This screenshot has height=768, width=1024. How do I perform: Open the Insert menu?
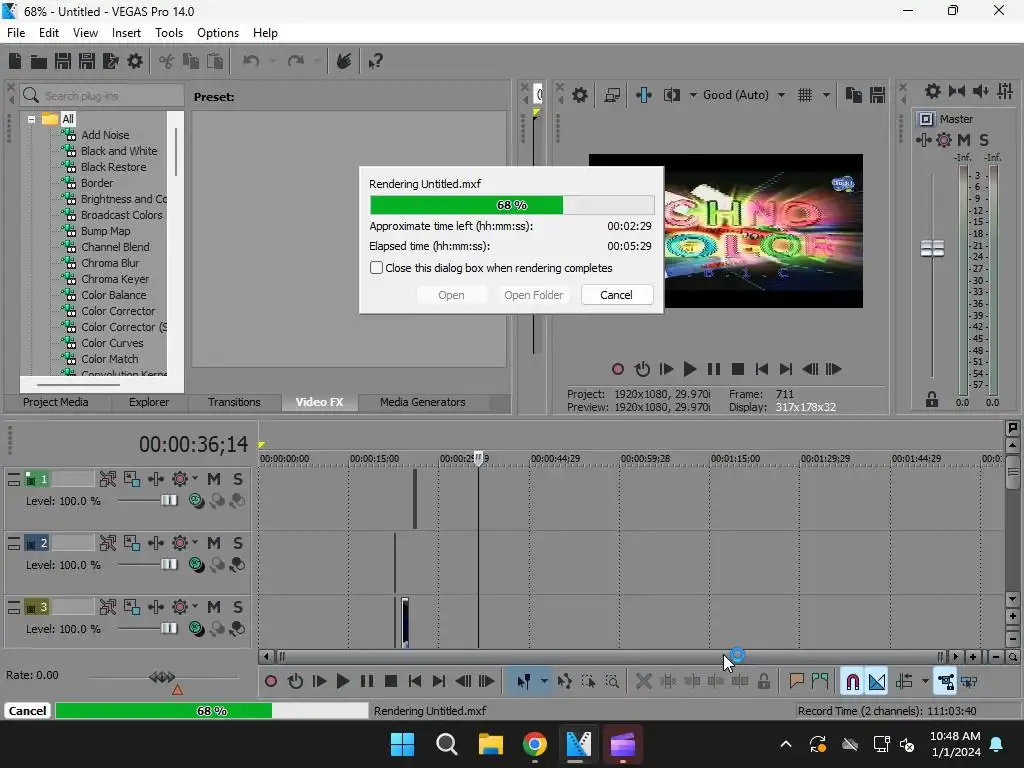[x=126, y=33]
